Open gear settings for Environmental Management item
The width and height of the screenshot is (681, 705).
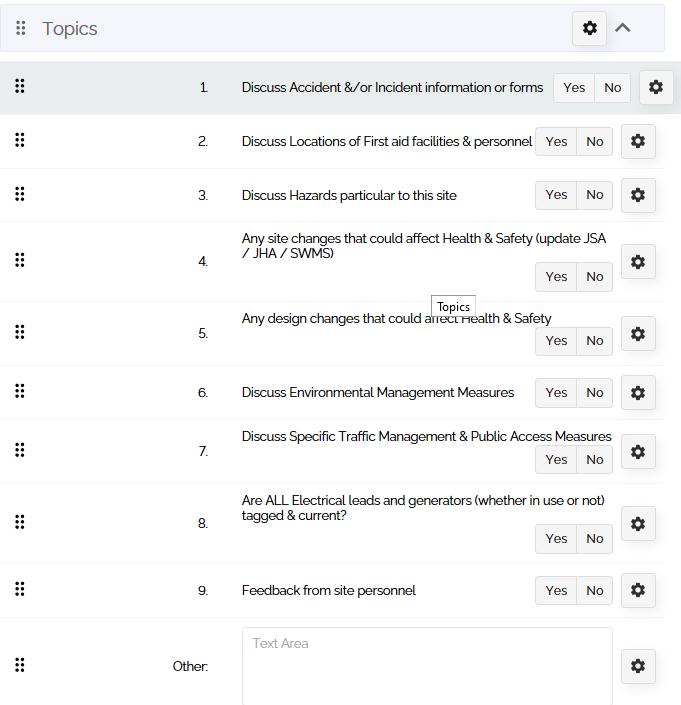coord(638,393)
